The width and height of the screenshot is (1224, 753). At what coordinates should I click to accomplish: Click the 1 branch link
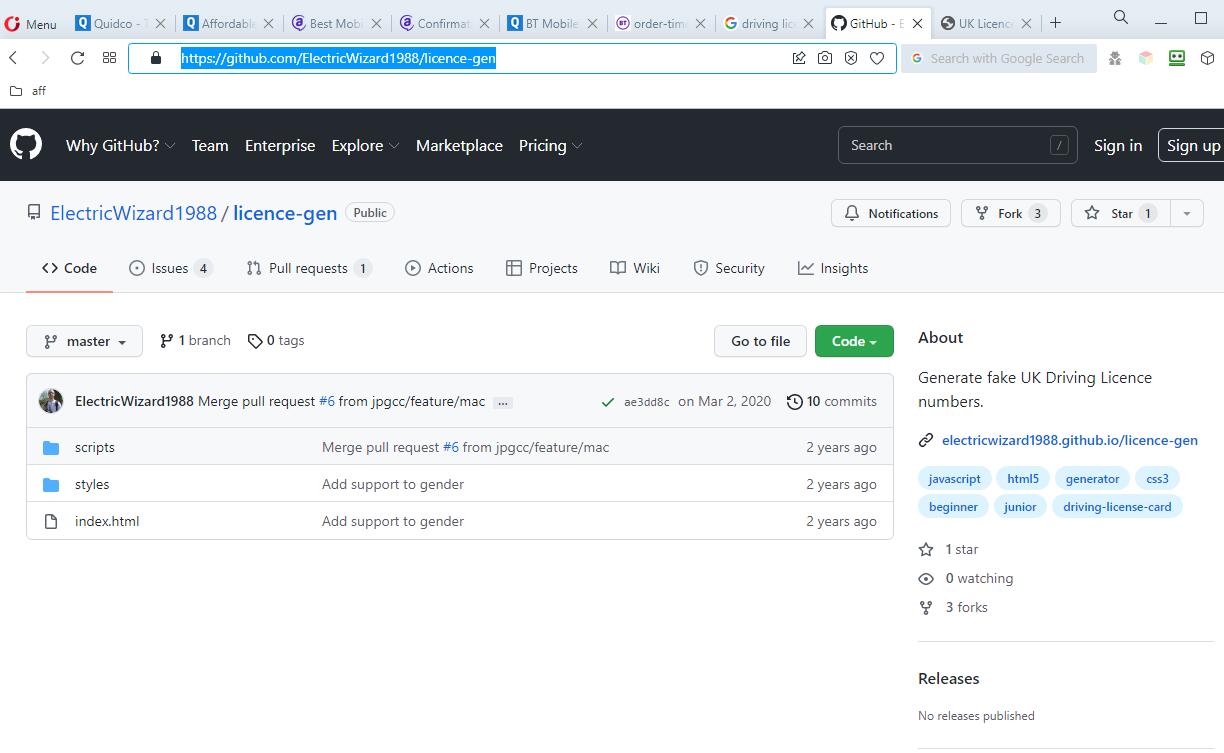(x=195, y=340)
